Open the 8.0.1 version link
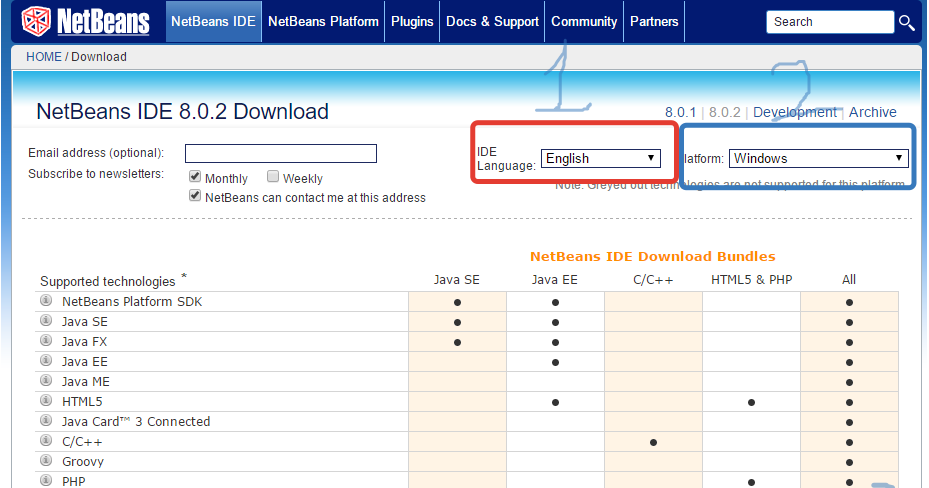This screenshot has height=488, width=929. point(680,113)
